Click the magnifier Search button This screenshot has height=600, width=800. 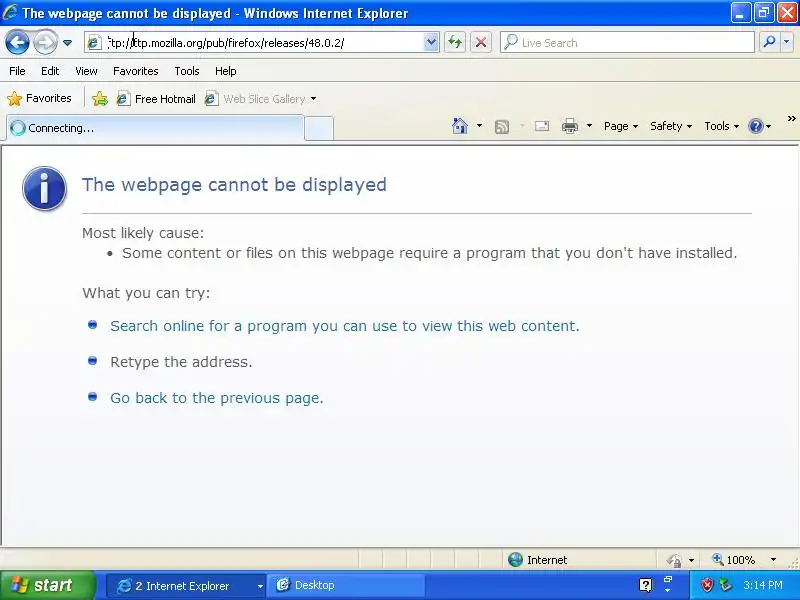coord(769,42)
